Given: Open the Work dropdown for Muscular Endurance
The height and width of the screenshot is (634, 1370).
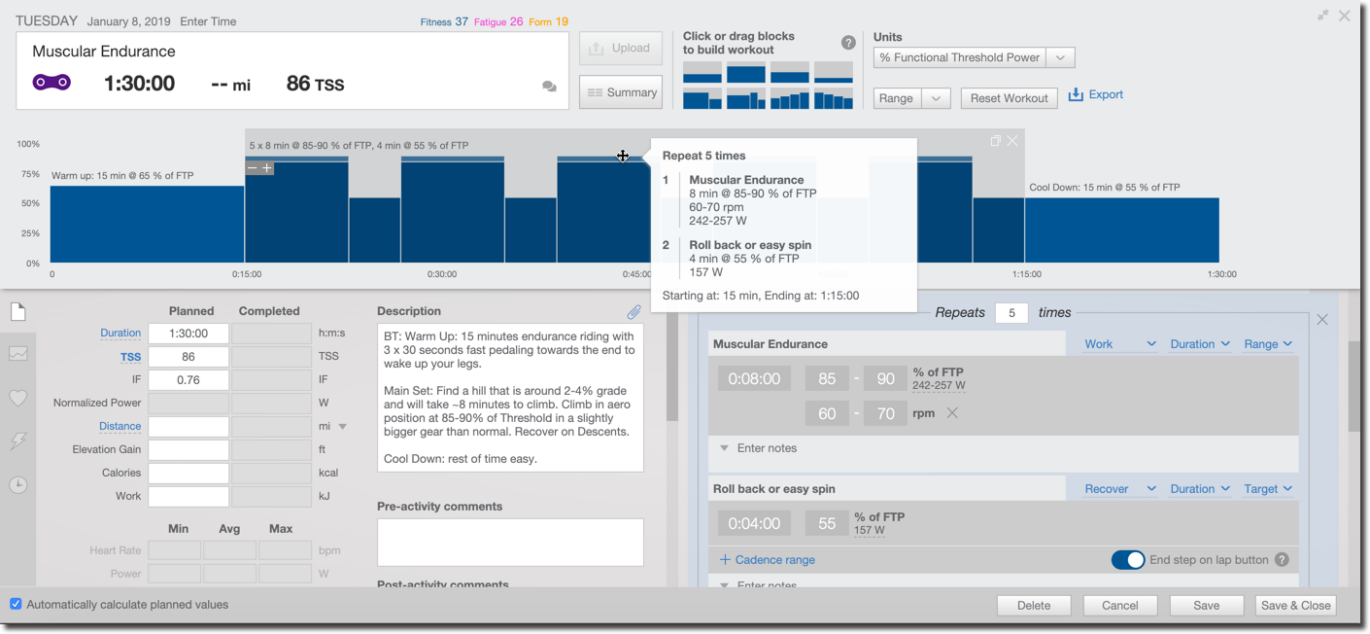Looking at the screenshot, I should click(x=1117, y=343).
